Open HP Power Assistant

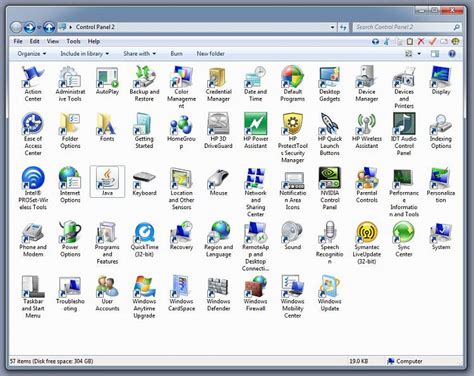(x=255, y=131)
